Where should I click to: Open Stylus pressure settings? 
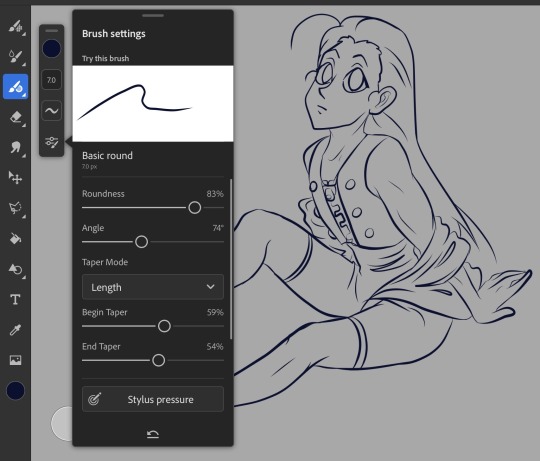point(153,399)
